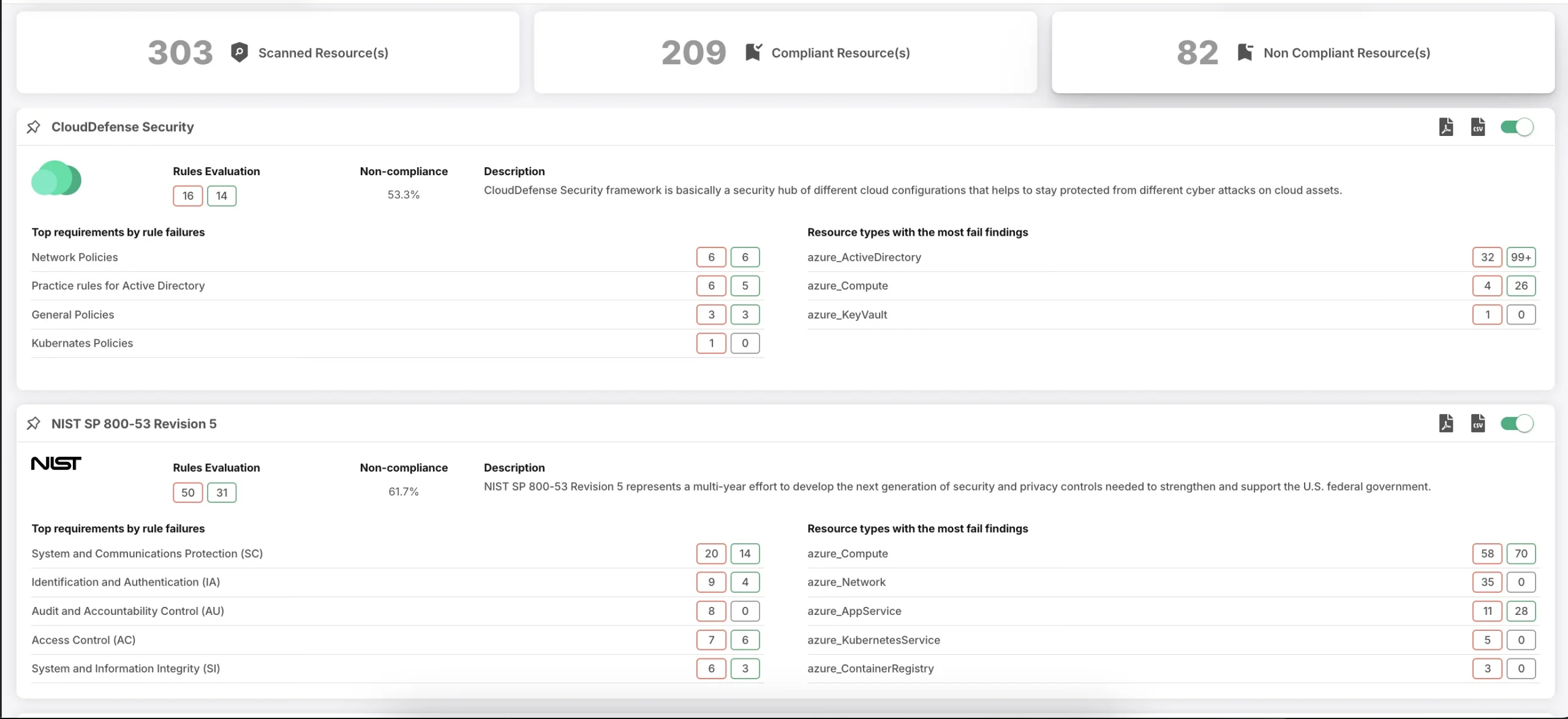Click the CloudDefense green logo
Screen dimensions: 1568x719
click(x=56, y=178)
